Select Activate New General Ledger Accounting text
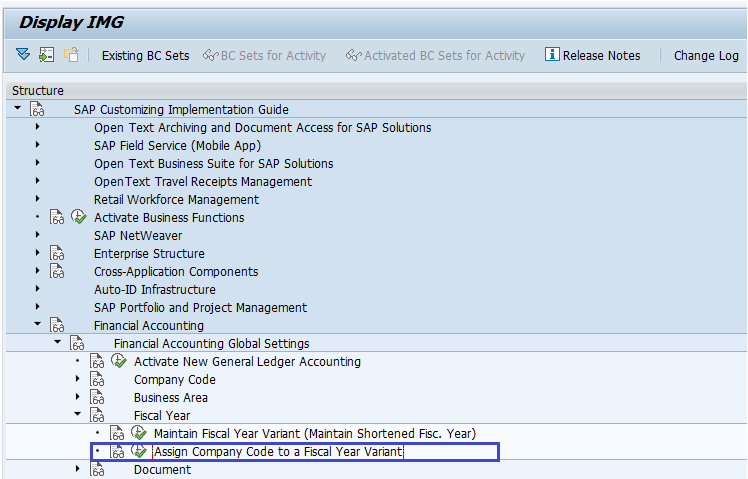Image resolution: width=748 pixels, height=479 pixels. 247,362
